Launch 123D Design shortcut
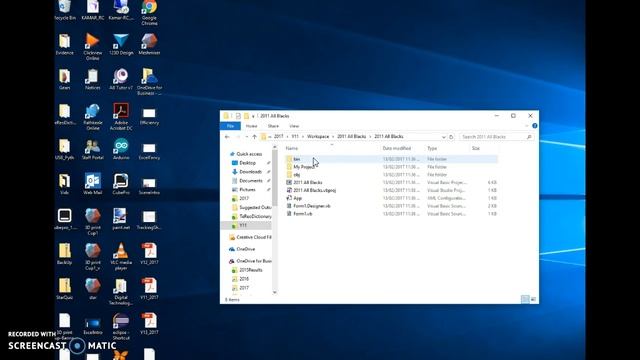This screenshot has width=640, height=360. coord(121,44)
